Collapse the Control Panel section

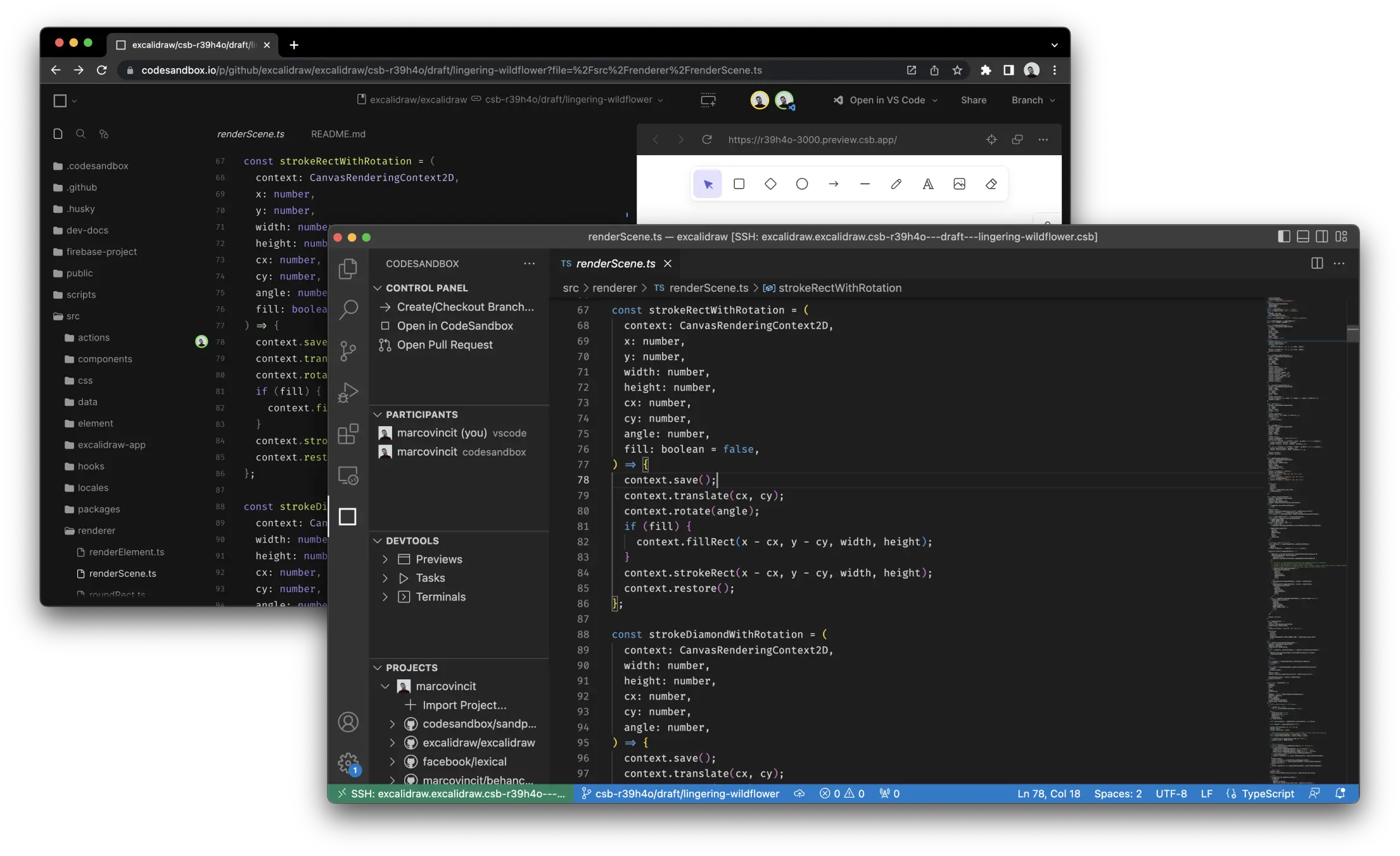pyautogui.click(x=426, y=288)
